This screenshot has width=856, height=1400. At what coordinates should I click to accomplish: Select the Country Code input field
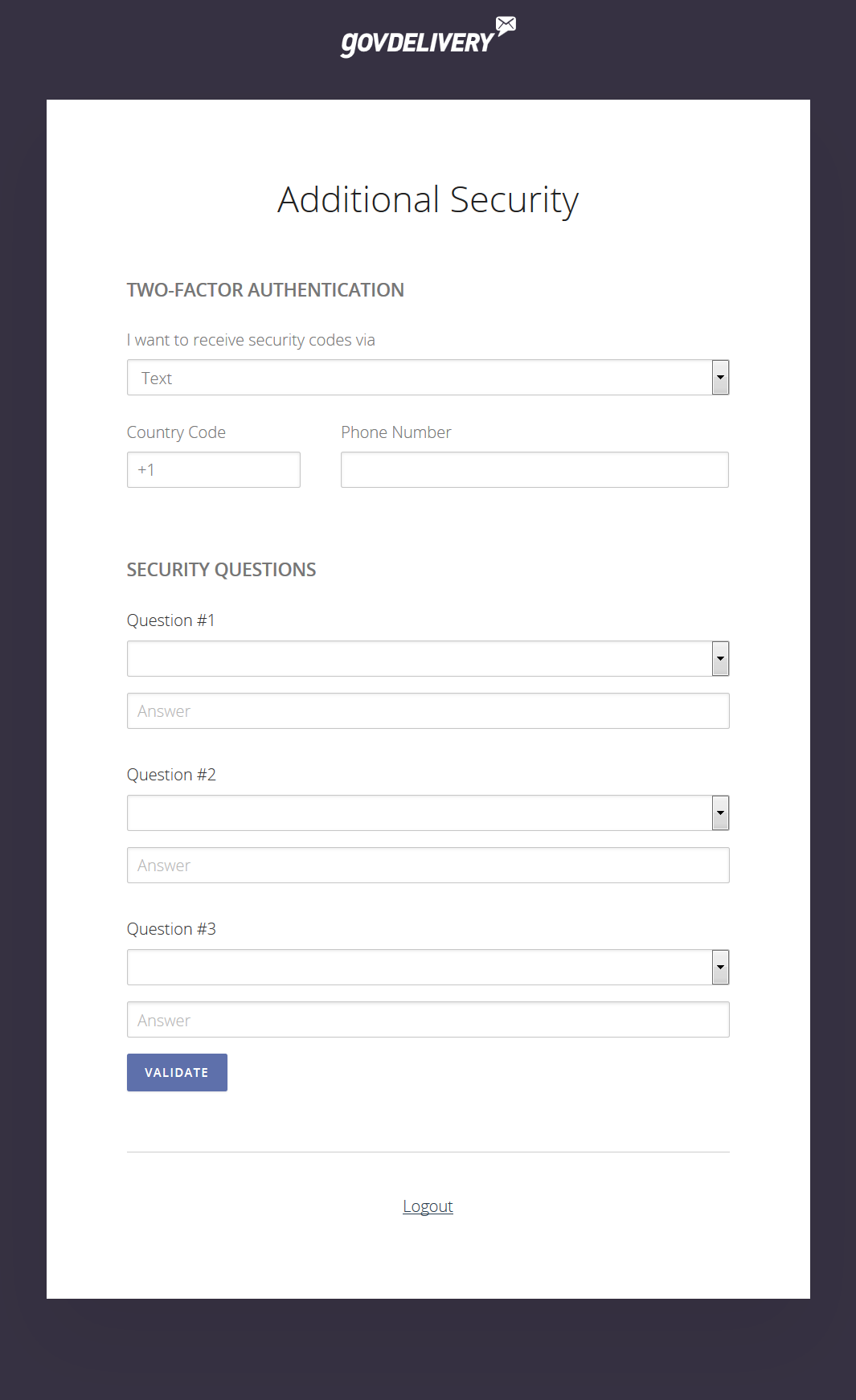[213, 469]
